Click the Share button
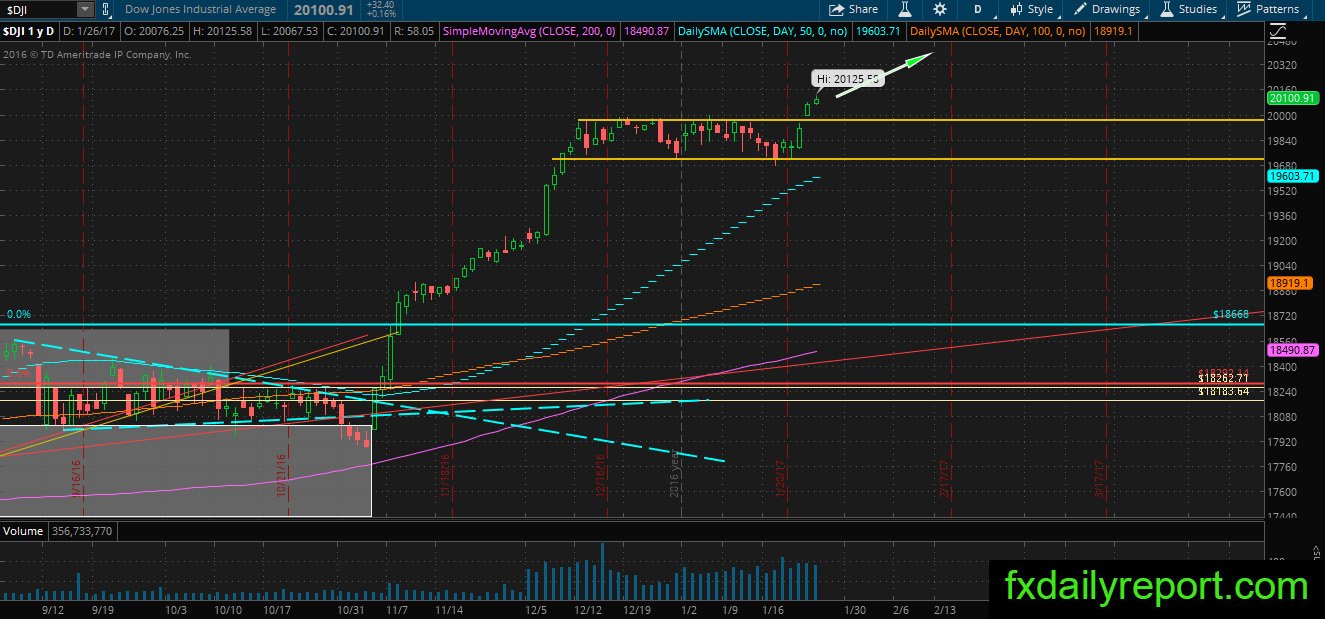 (x=853, y=9)
